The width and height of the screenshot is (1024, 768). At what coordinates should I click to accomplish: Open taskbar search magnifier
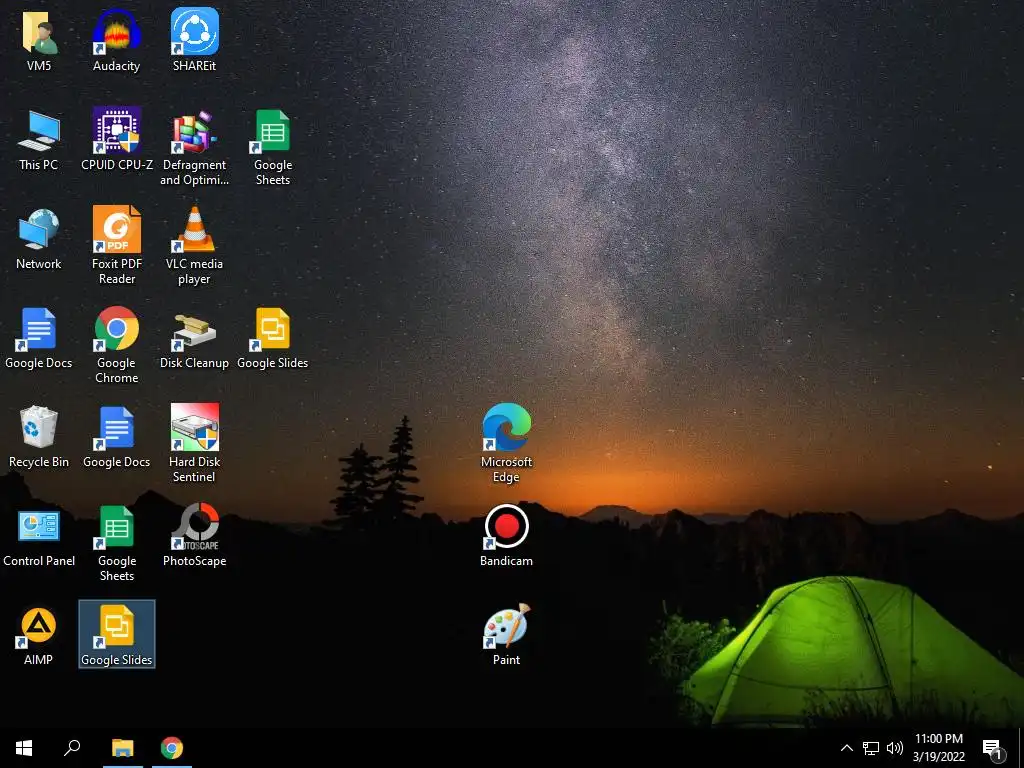point(72,748)
